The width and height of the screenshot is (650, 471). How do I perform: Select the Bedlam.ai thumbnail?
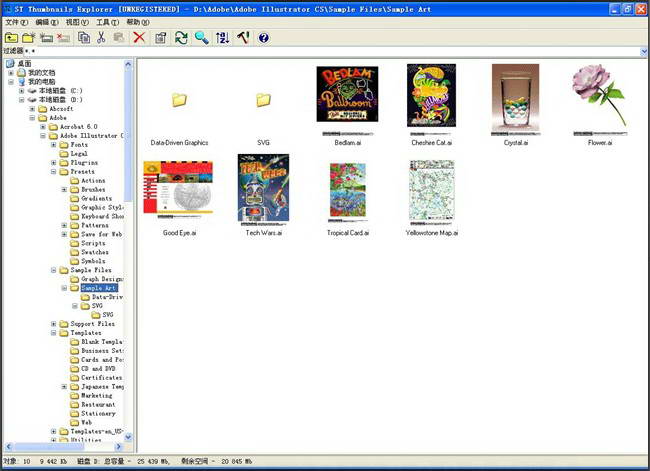tap(347, 98)
